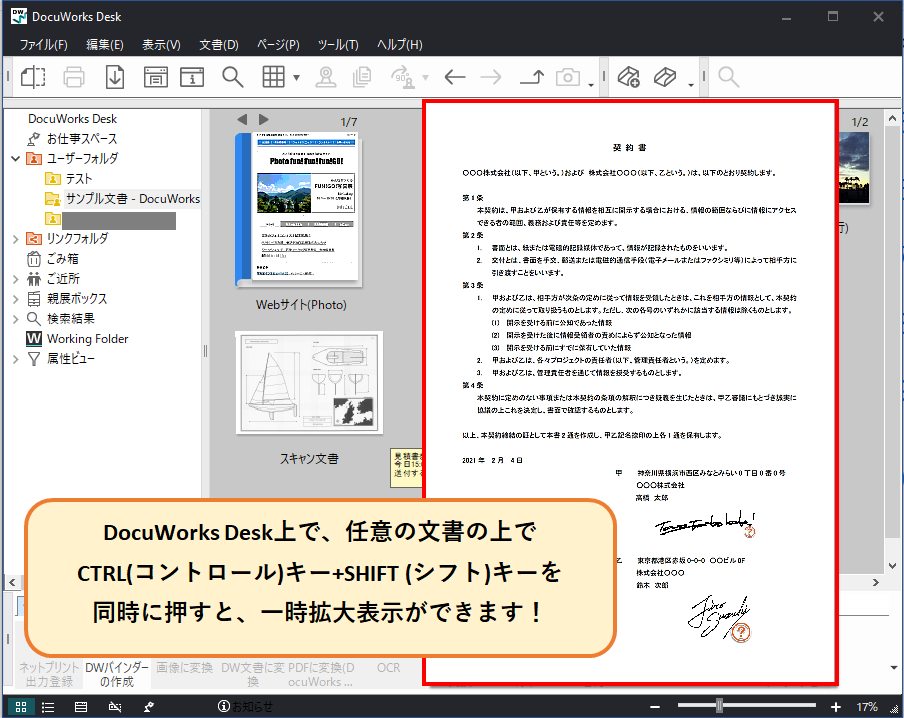This screenshot has width=904, height=718.
Task: Go back with the left arrow icon
Action: [x=455, y=77]
